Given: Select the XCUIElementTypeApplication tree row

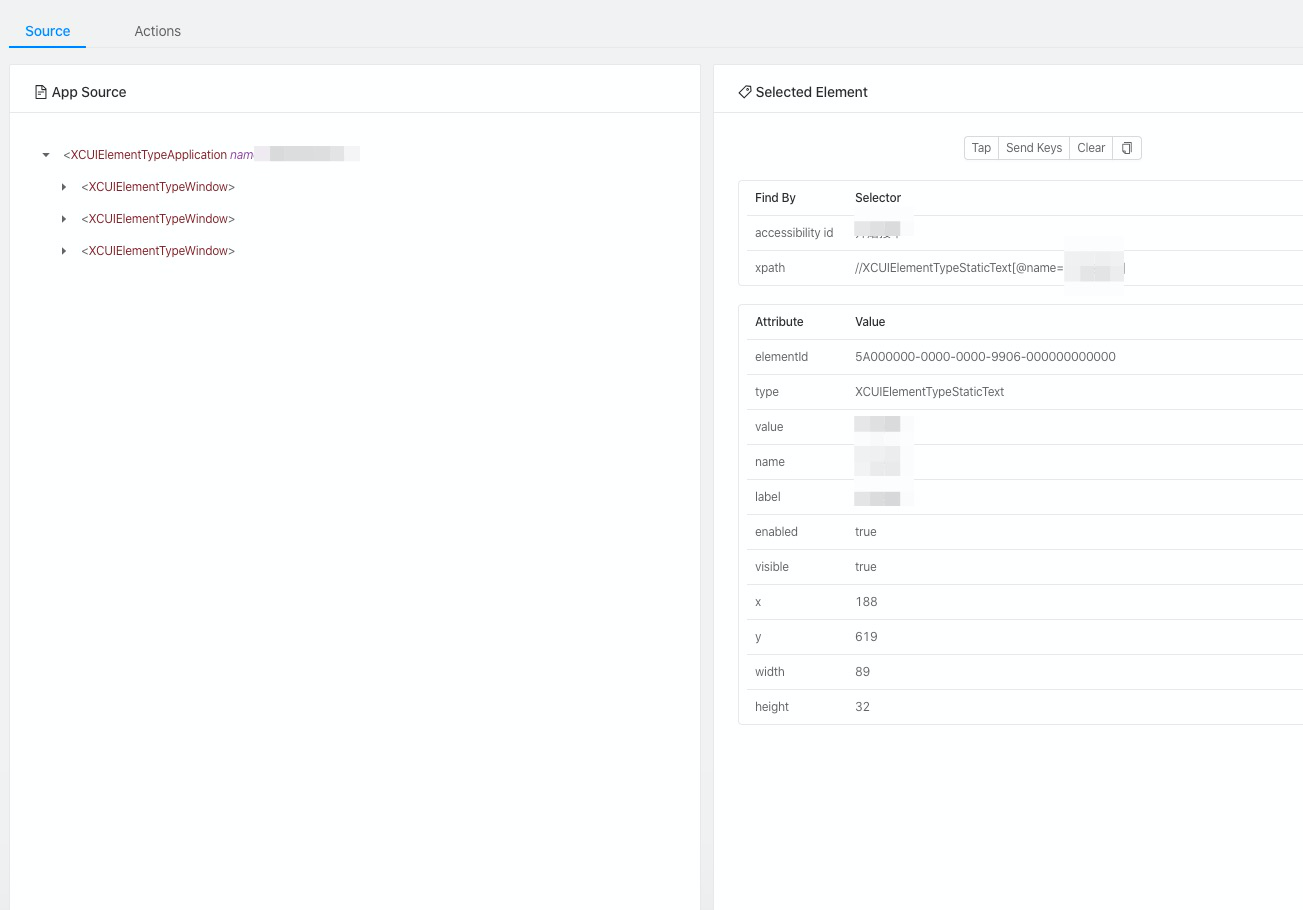Looking at the screenshot, I should pyautogui.click(x=211, y=155).
